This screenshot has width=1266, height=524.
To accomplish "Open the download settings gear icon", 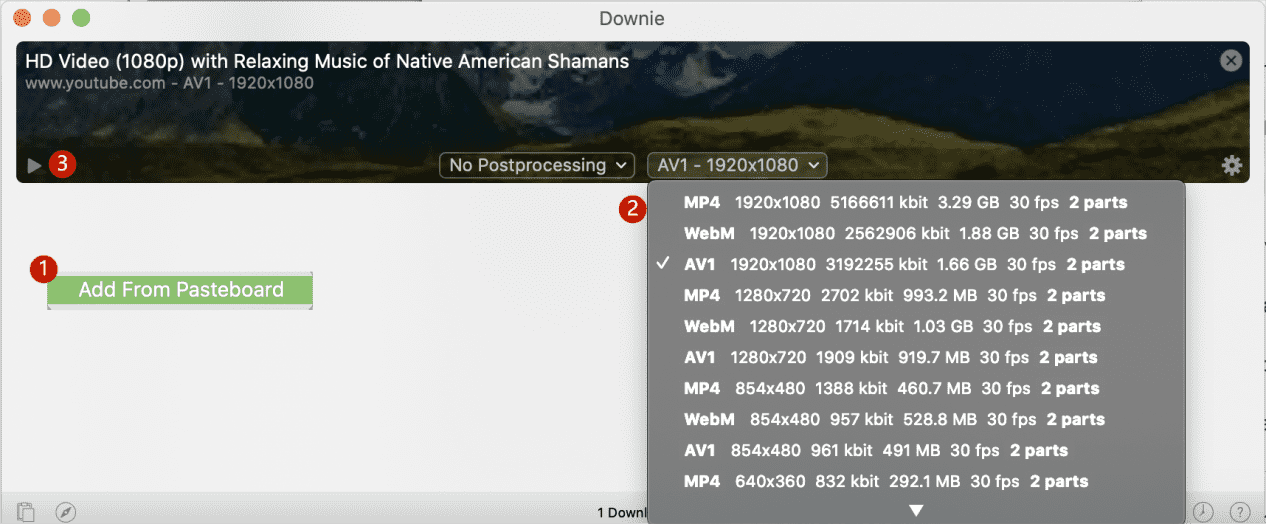I will click(x=1232, y=166).
